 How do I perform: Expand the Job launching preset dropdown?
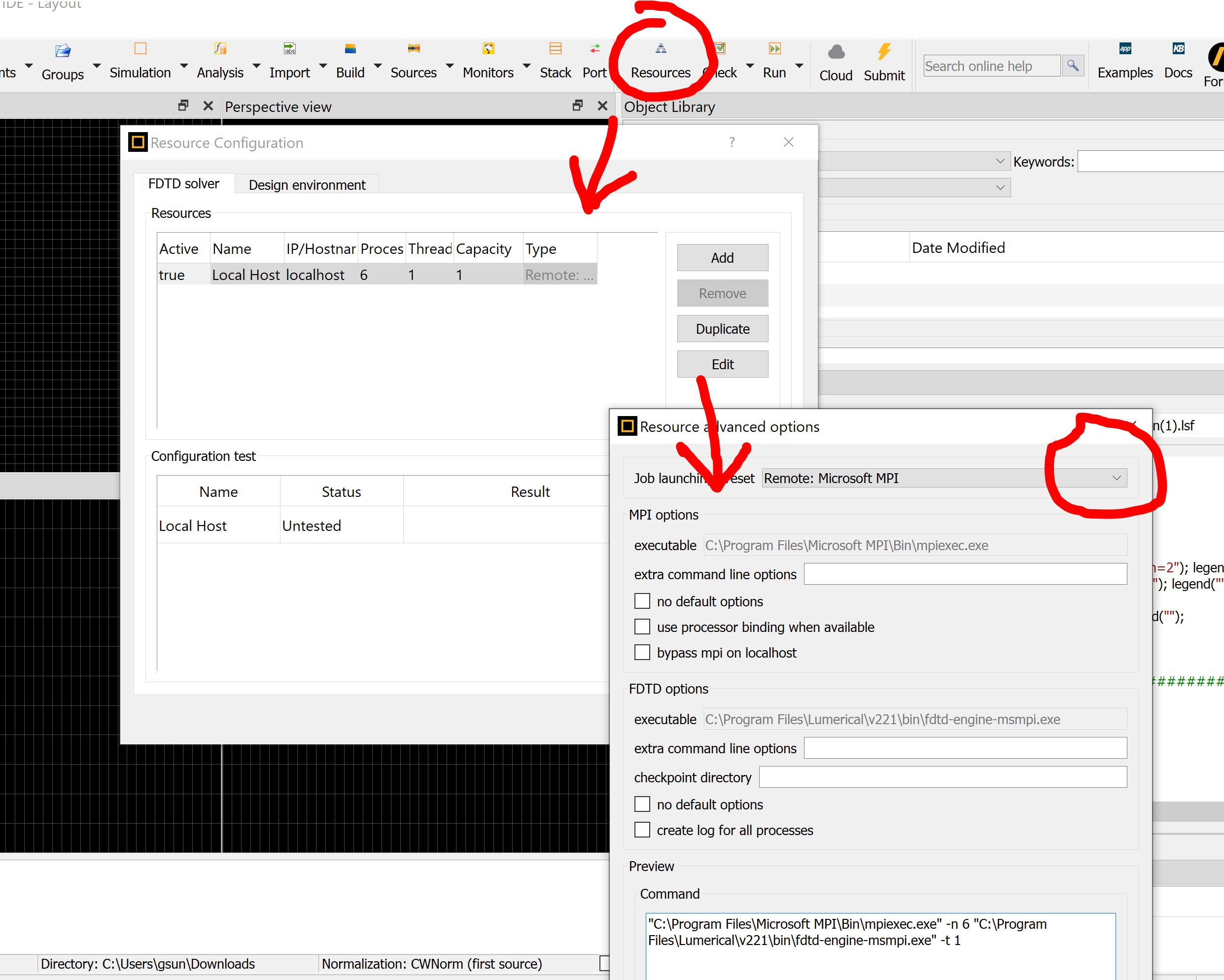(x=1116, y=478)
